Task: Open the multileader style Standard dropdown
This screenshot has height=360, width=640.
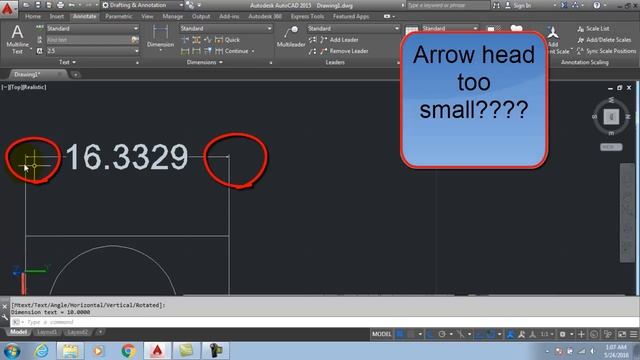Action: coord(353,29)
